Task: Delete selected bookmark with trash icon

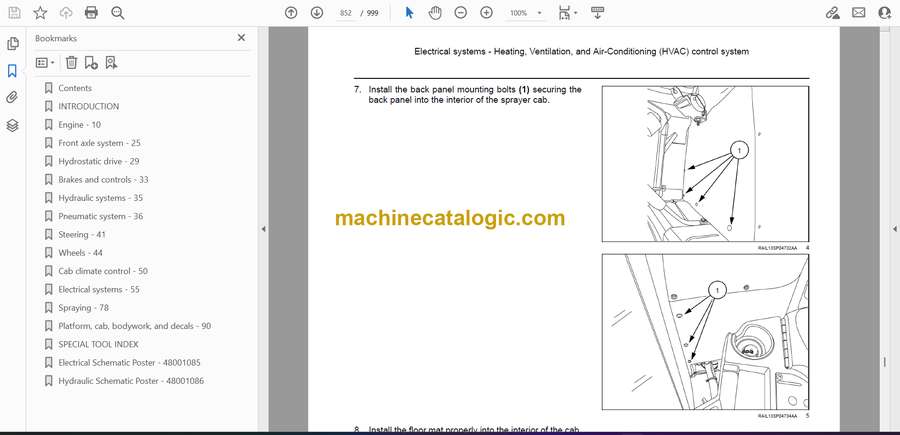Action: 71,62
